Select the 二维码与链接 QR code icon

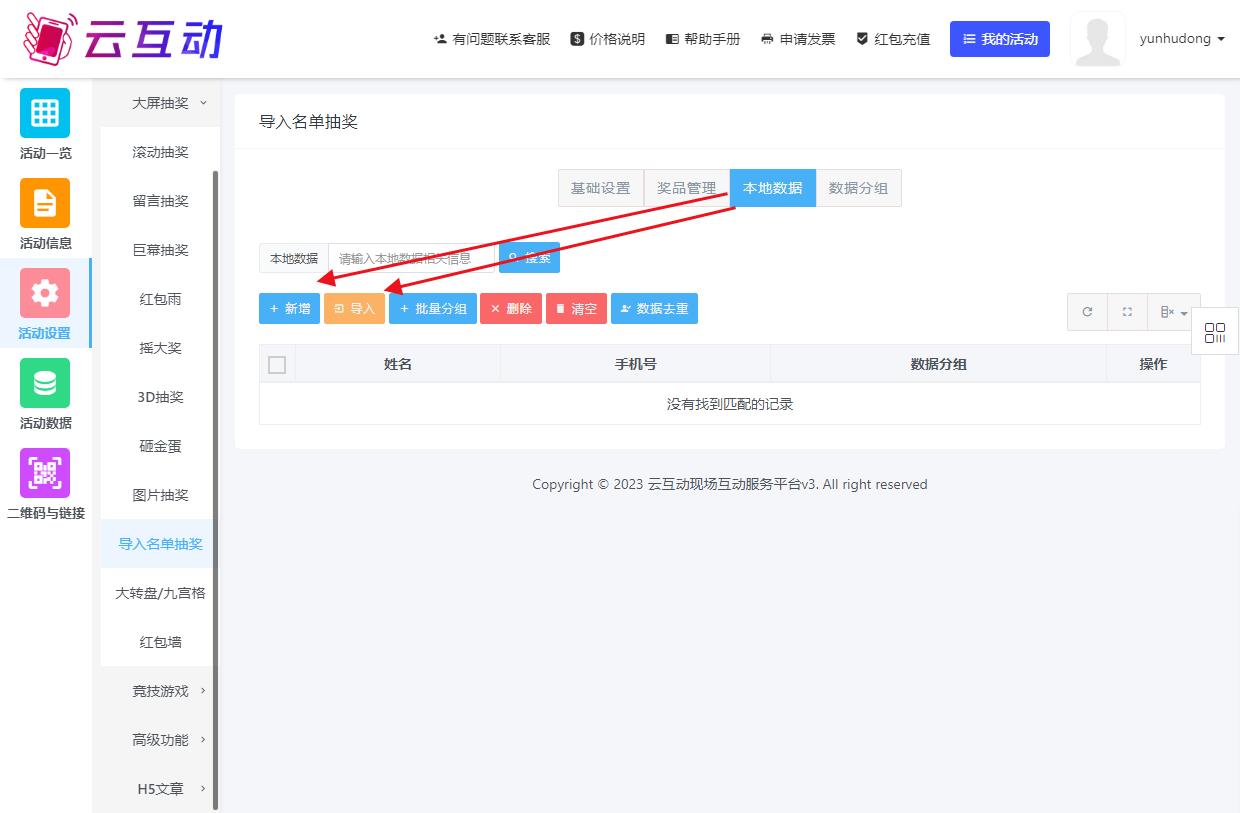click(44, 472)
